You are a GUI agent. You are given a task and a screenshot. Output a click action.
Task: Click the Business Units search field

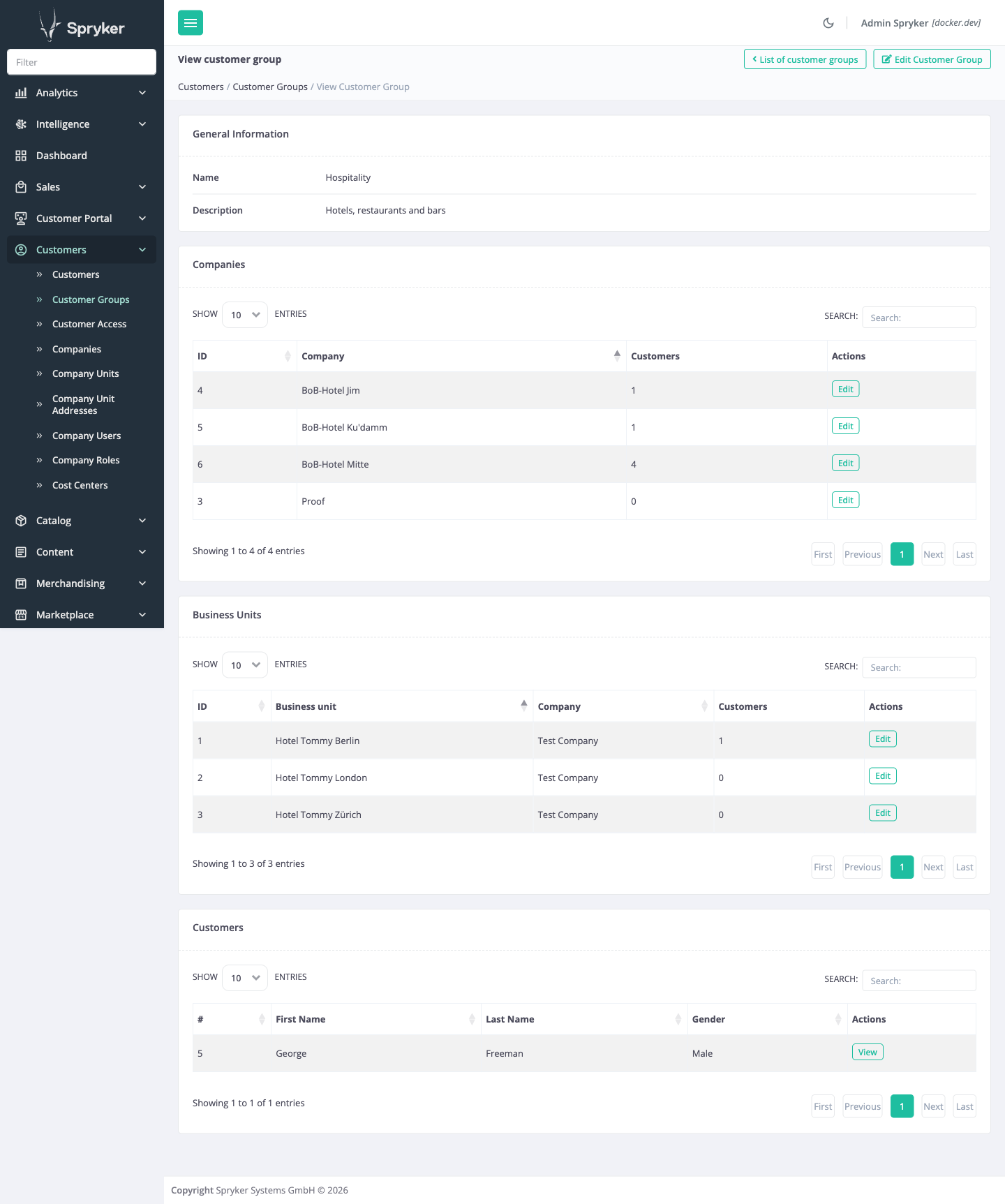919,668
